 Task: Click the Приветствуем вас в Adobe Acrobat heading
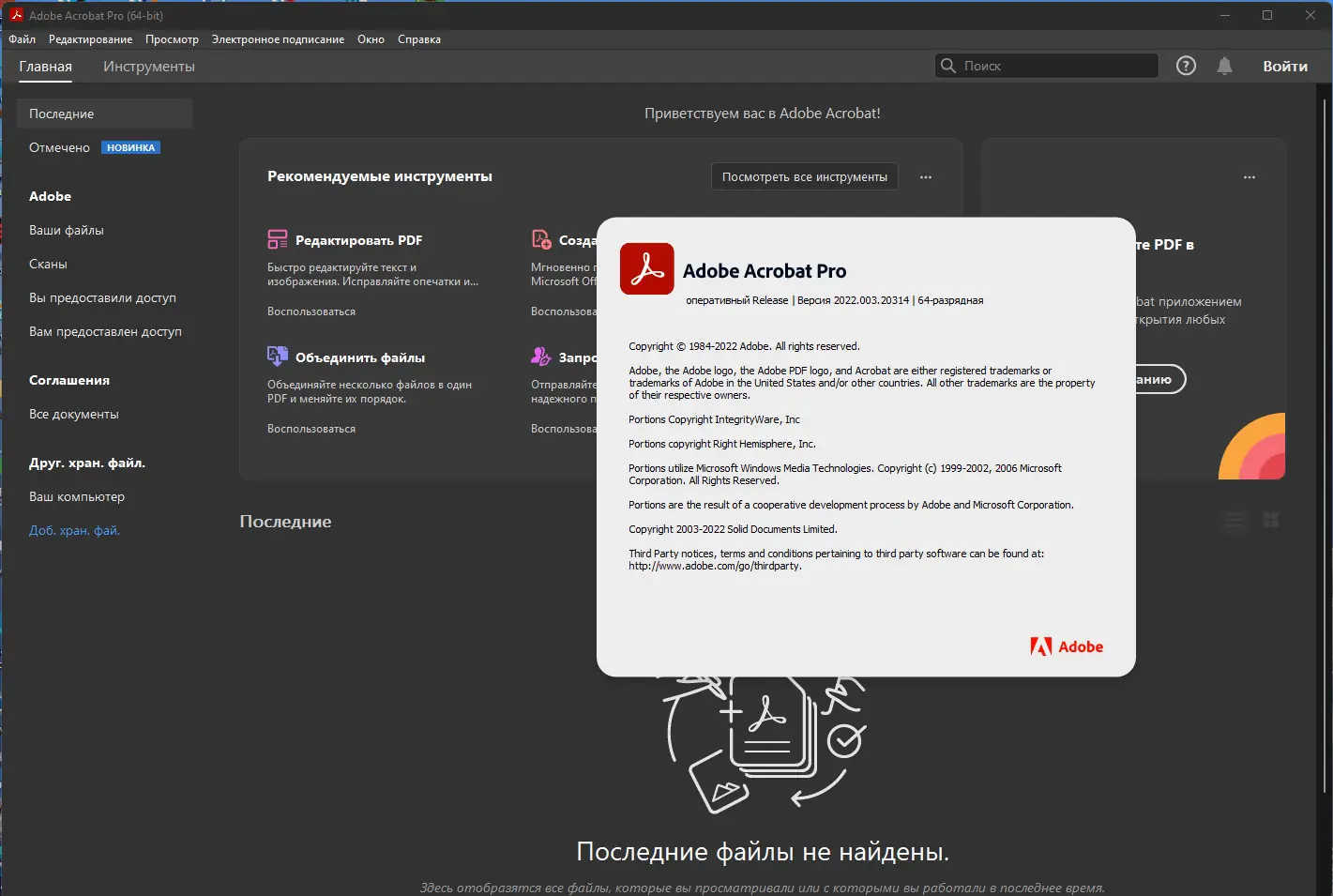point(762,114)
